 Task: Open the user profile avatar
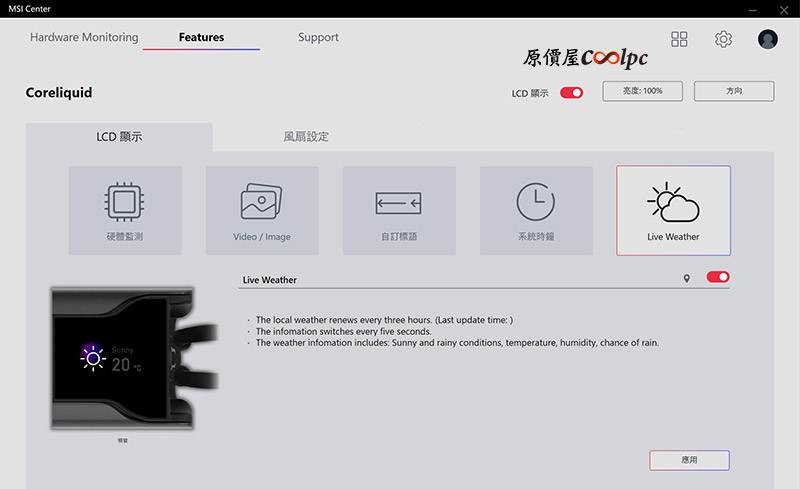click(767, 39)
